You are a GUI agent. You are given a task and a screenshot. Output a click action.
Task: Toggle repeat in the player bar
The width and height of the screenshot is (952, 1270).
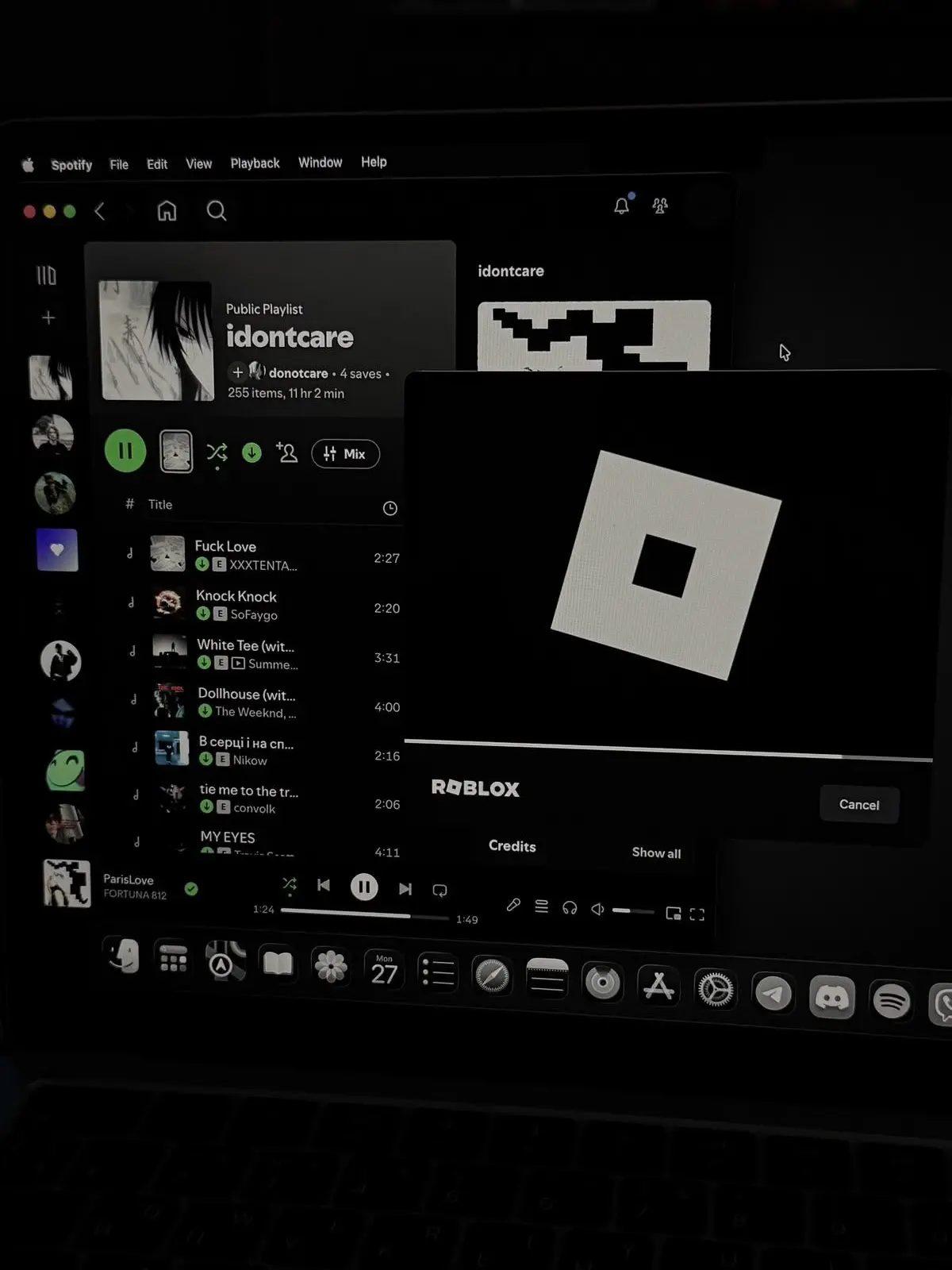pyautogui.click(x=440, y=890)
